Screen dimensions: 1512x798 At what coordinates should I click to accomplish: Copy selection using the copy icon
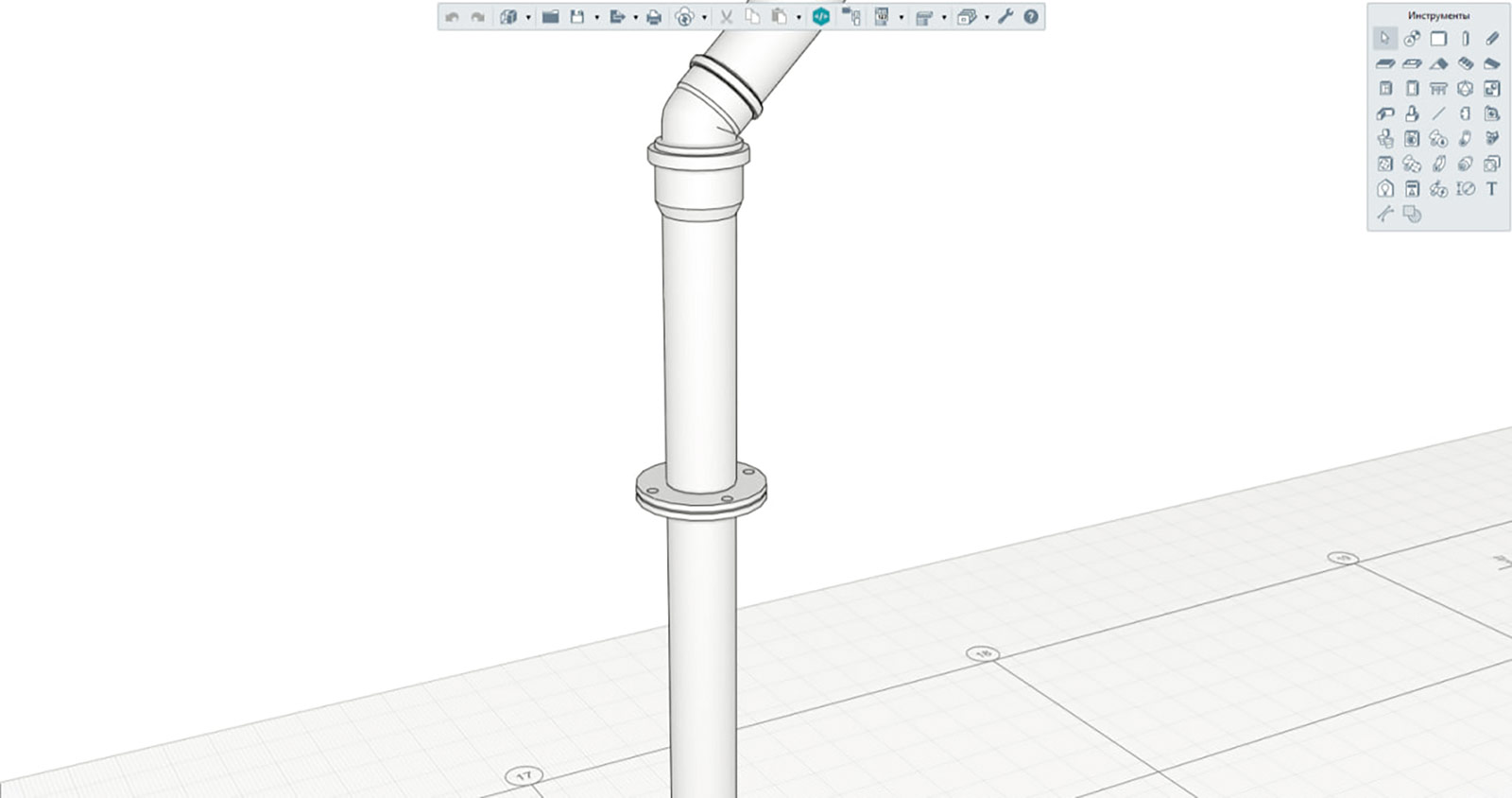tap(752, 17)
